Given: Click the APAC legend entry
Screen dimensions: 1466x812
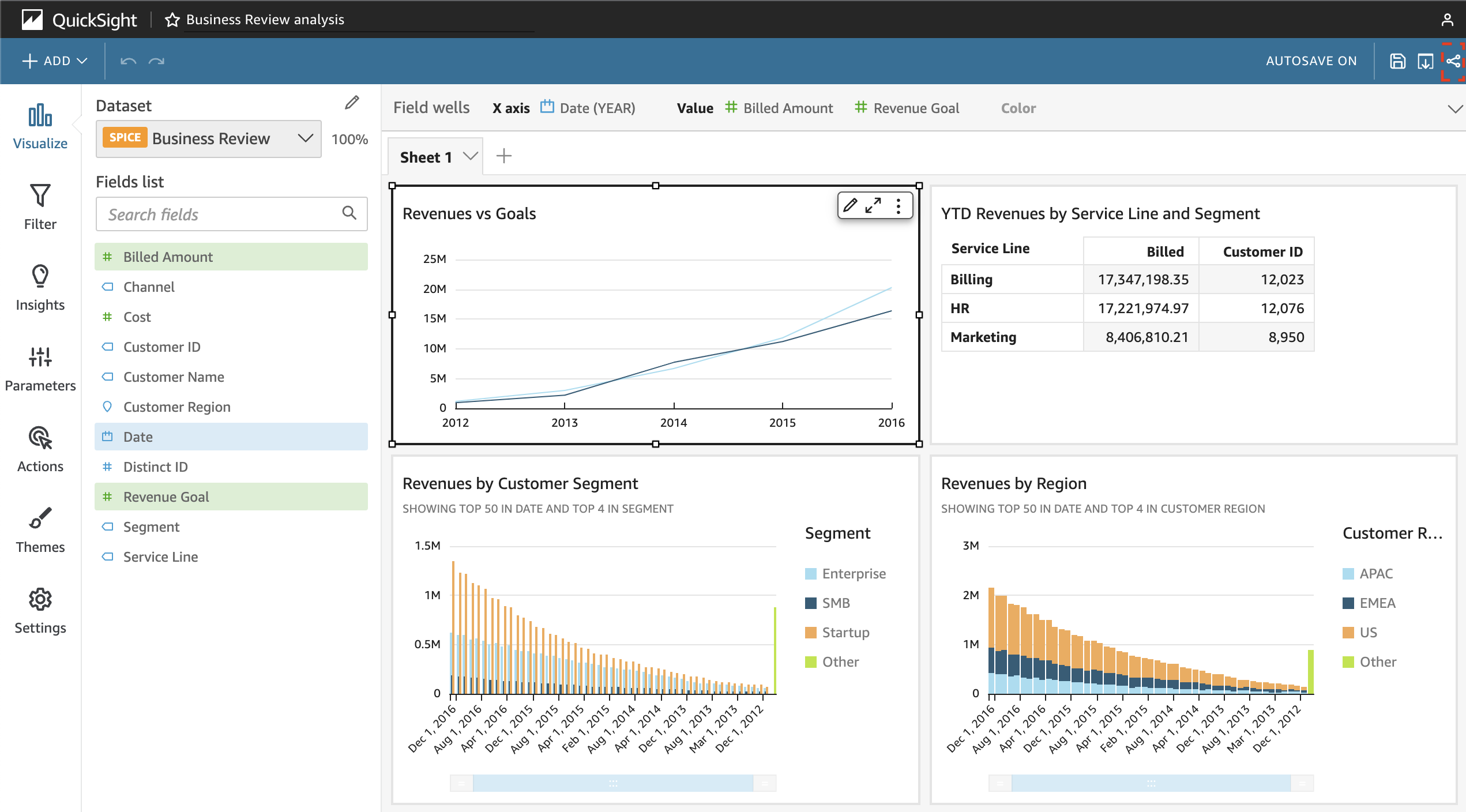Looking at the screenshot, I should [x=1367, y=574].
